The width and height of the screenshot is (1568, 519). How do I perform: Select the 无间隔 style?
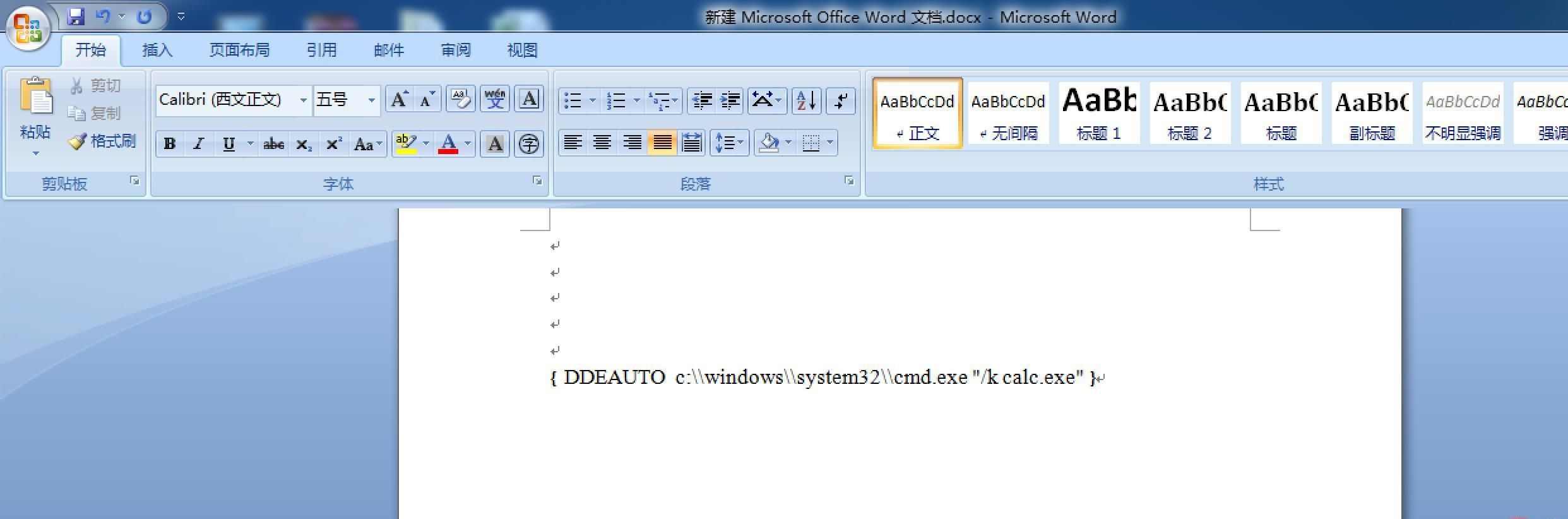pyautogui.click(x=1008, y=114)
